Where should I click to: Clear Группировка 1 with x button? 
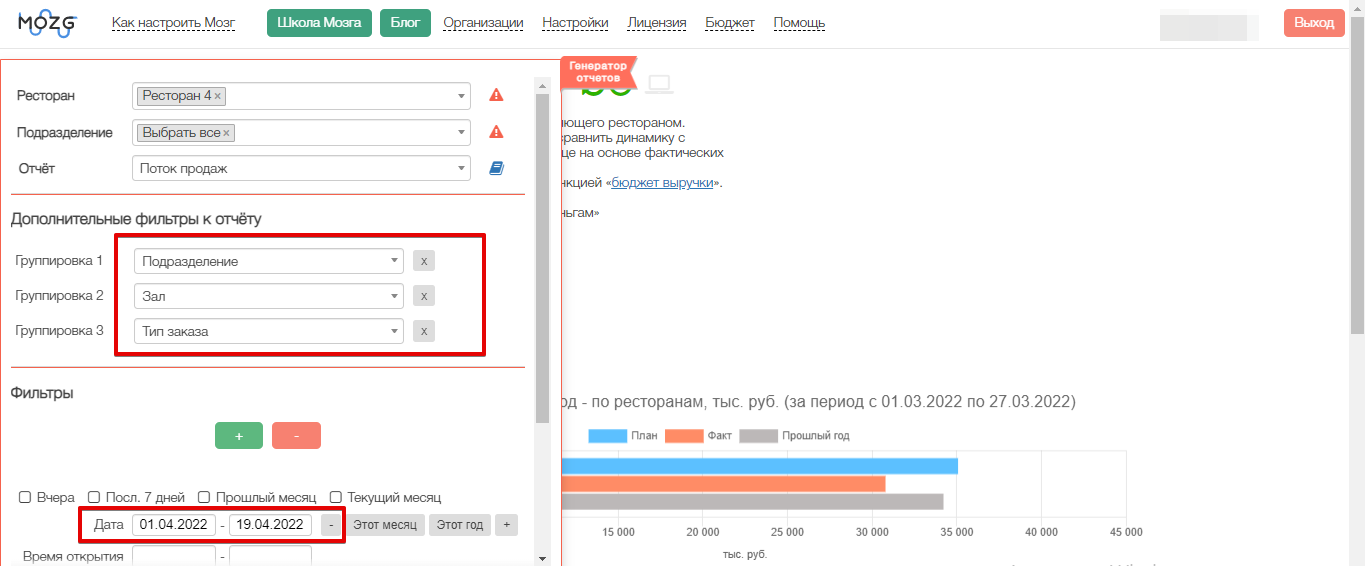coord(424,261)
